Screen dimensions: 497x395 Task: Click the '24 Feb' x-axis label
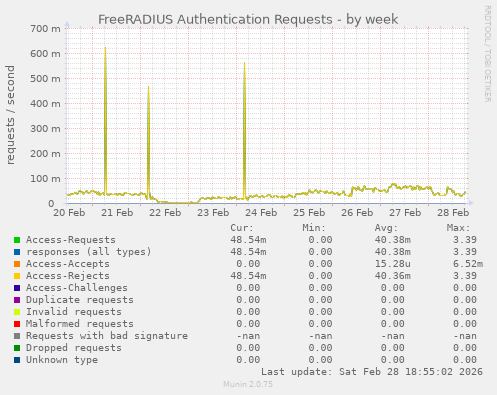261,212
